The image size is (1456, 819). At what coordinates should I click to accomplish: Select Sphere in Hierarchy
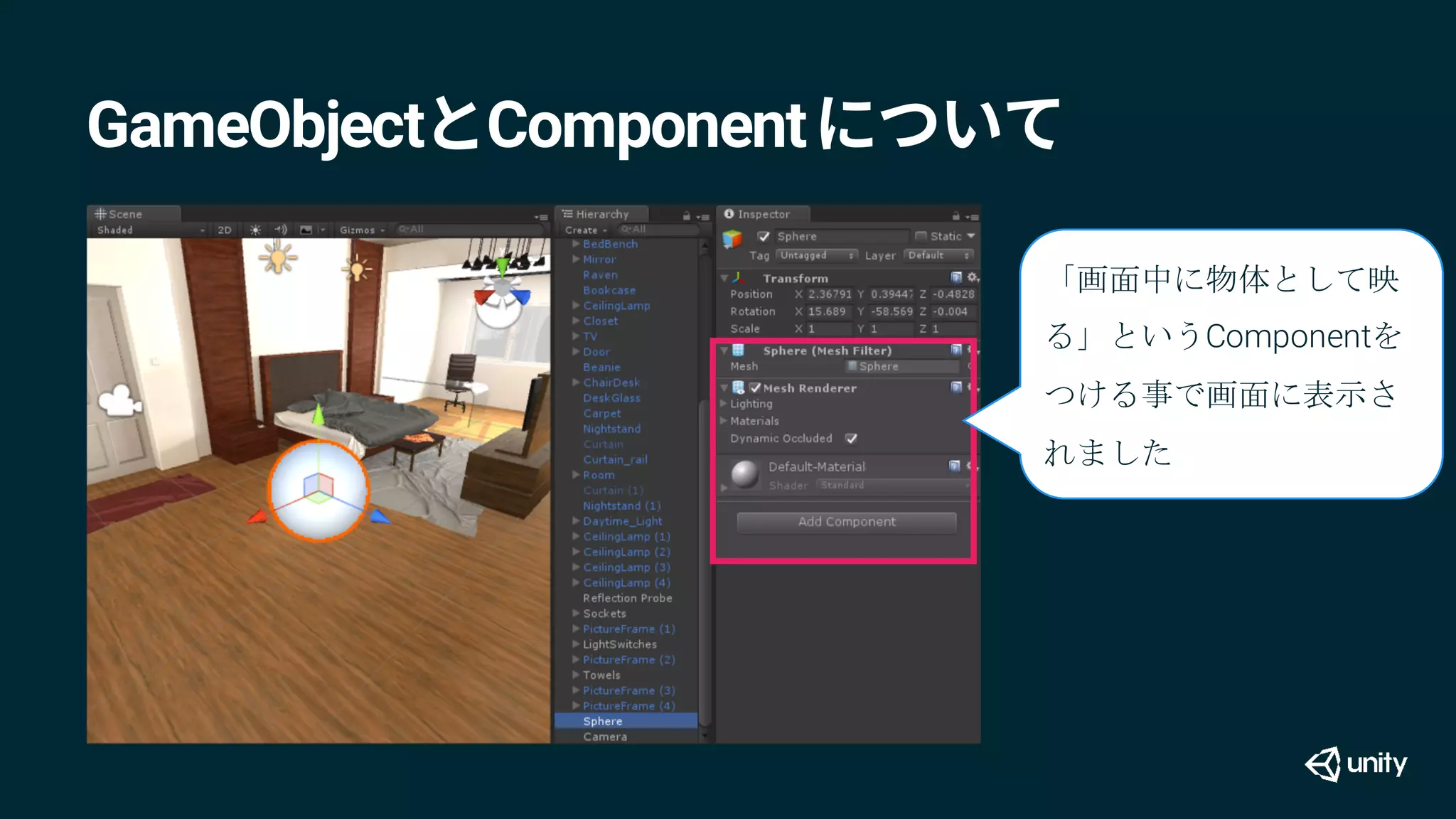626,721
